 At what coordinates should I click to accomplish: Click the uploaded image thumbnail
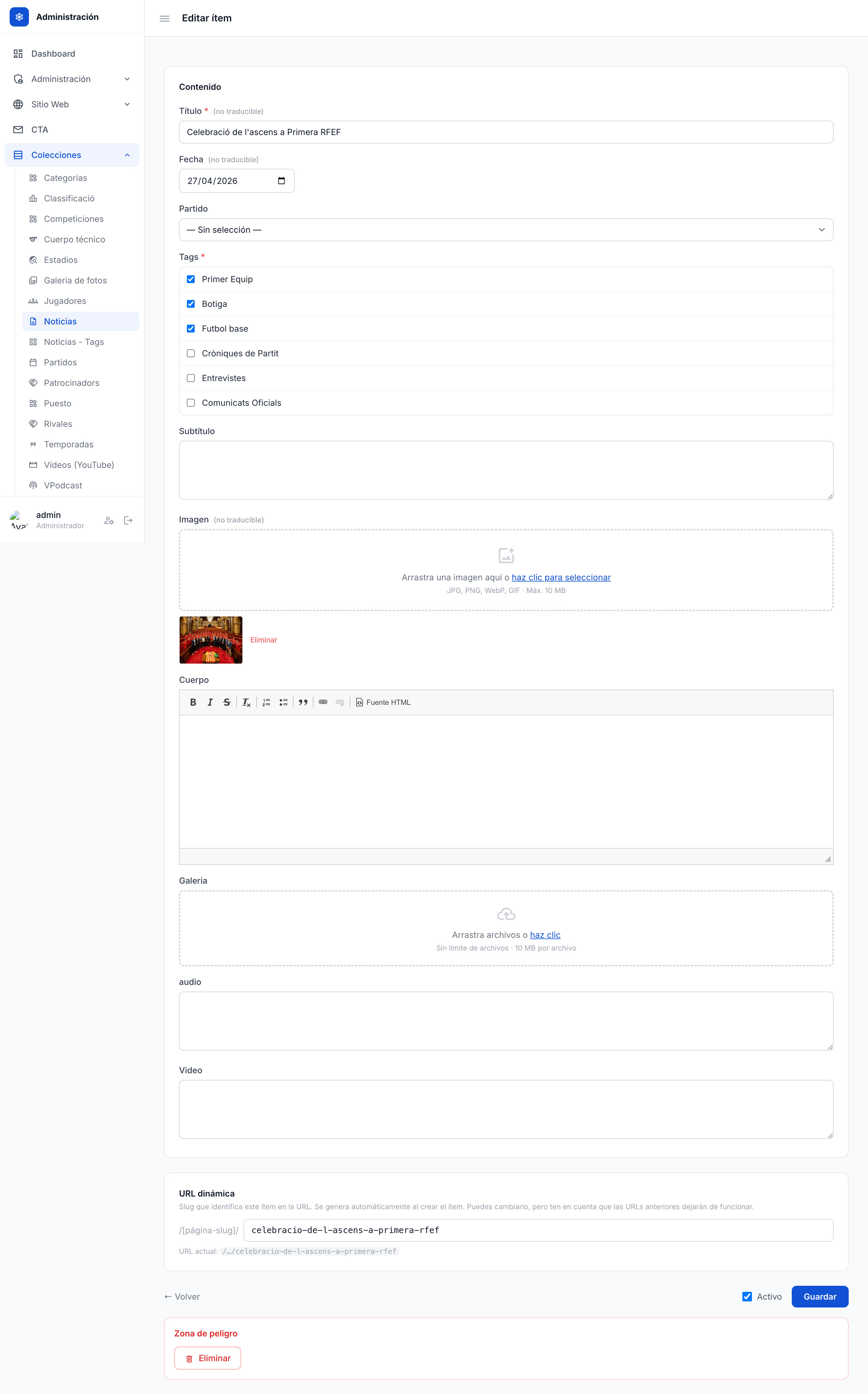[x=211, y=640]
